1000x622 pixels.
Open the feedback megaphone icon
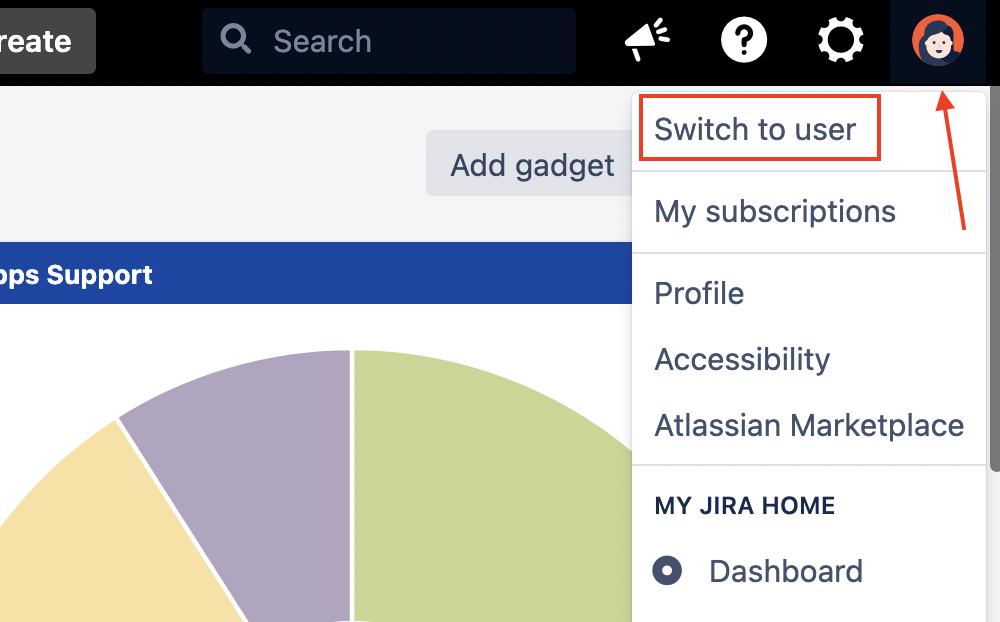[x=647, y=41]
